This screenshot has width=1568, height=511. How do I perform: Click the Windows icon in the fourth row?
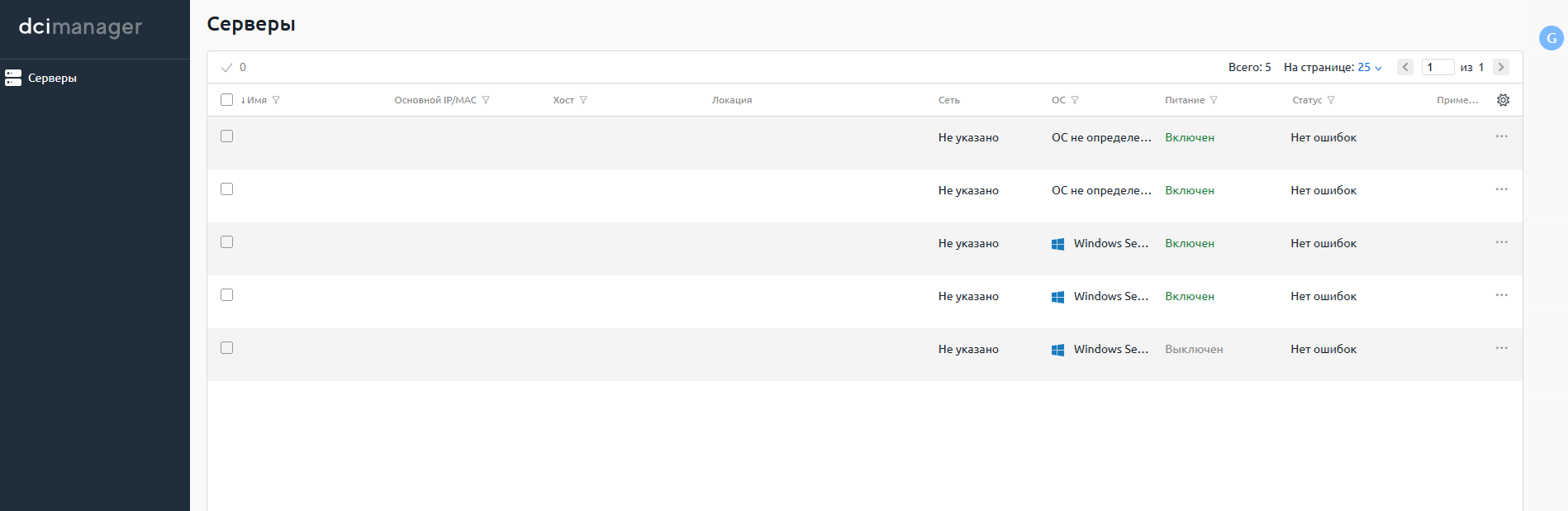[x=1057, y=297]
